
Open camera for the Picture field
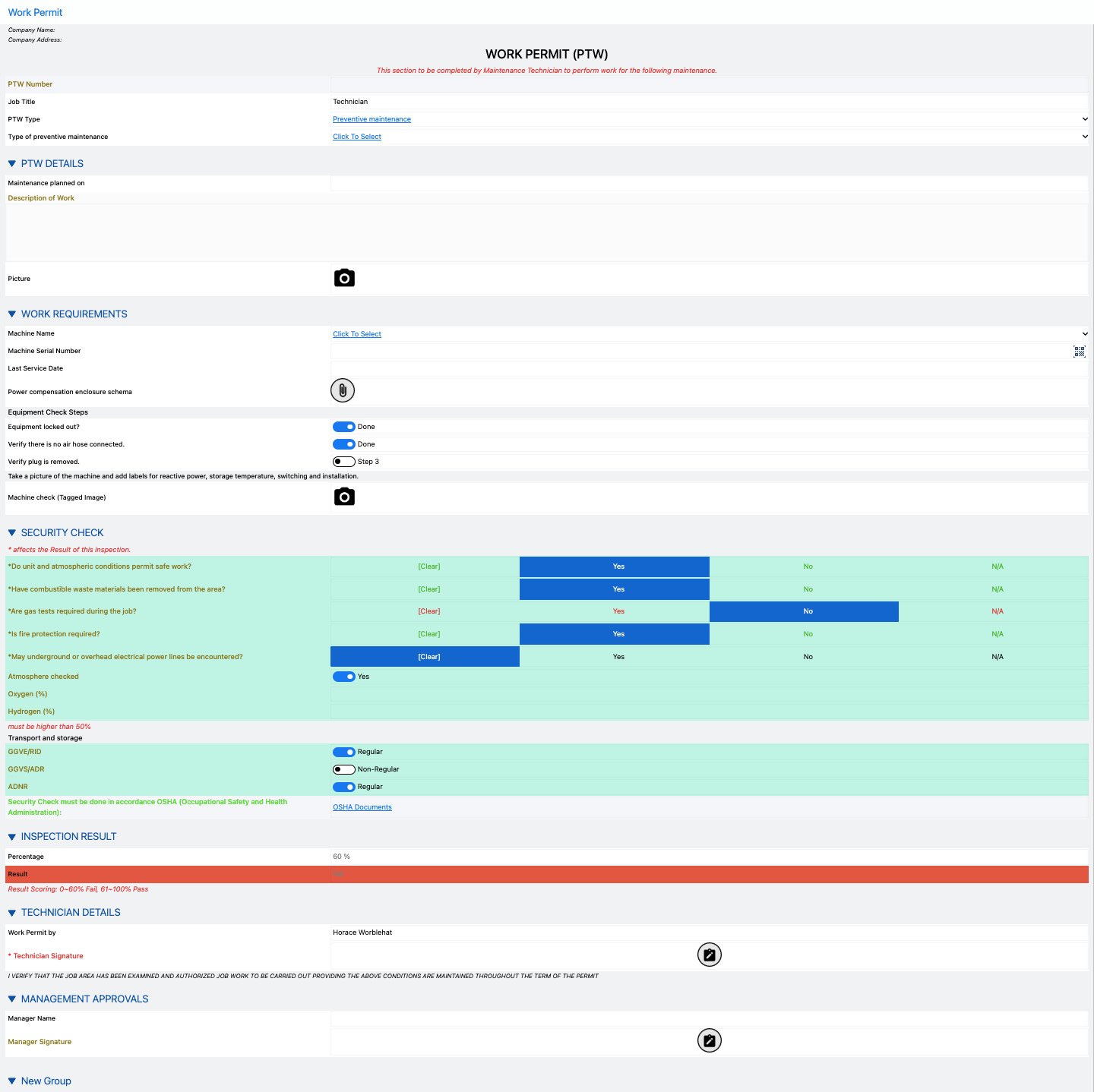click(344, 278)
